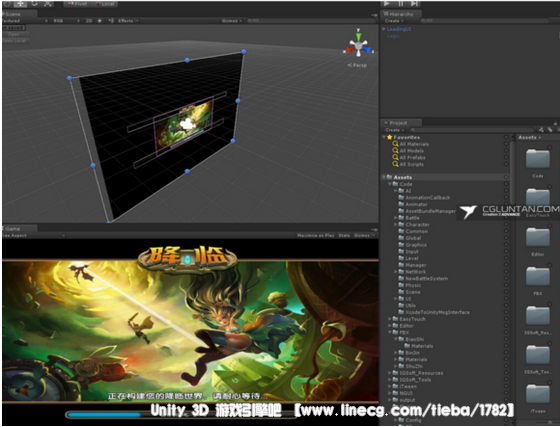
Task: Switch to the Scene tab
Action: tap(19, 14)
